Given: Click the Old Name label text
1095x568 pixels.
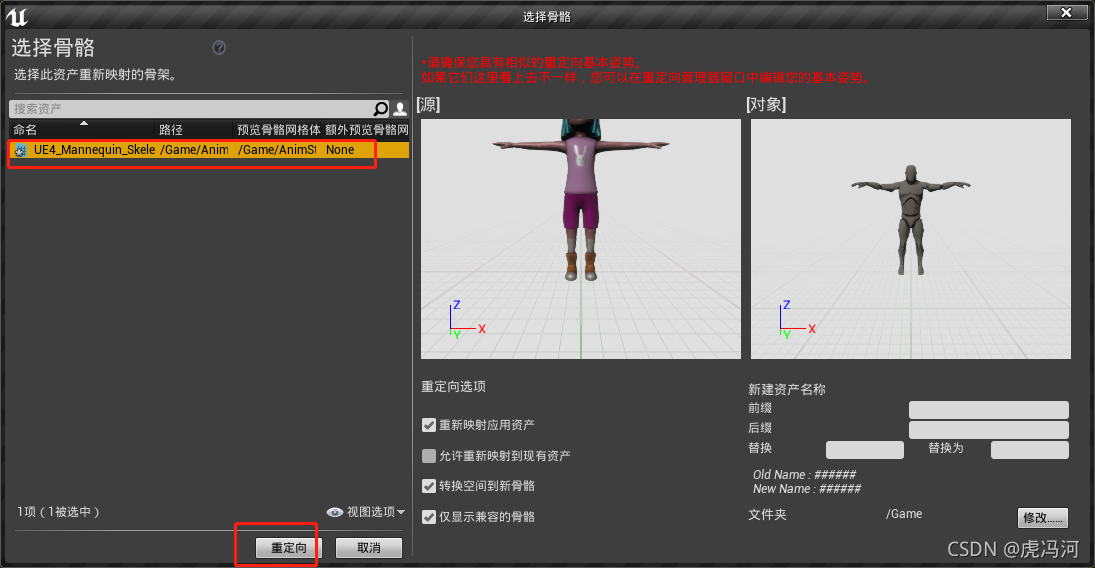Looking at the screenshot, I should click(804, 474).
